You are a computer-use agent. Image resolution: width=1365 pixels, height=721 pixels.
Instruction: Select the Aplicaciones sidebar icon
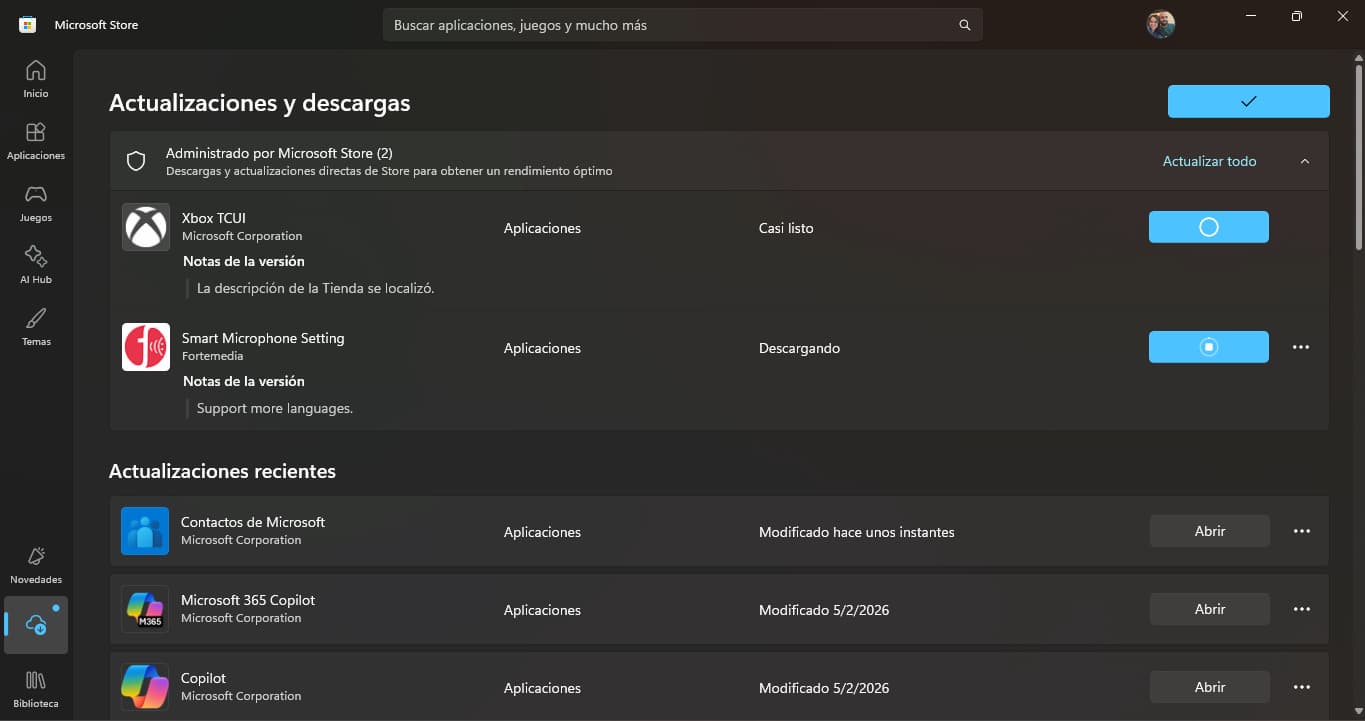click(x=35, y=139)
